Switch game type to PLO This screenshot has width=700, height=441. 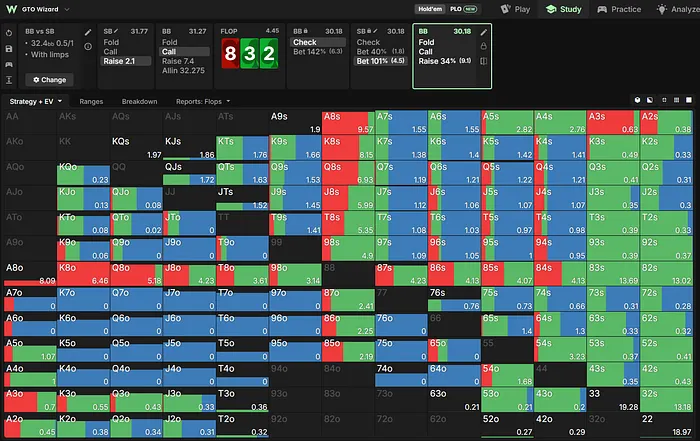click(x=463, y=9)
